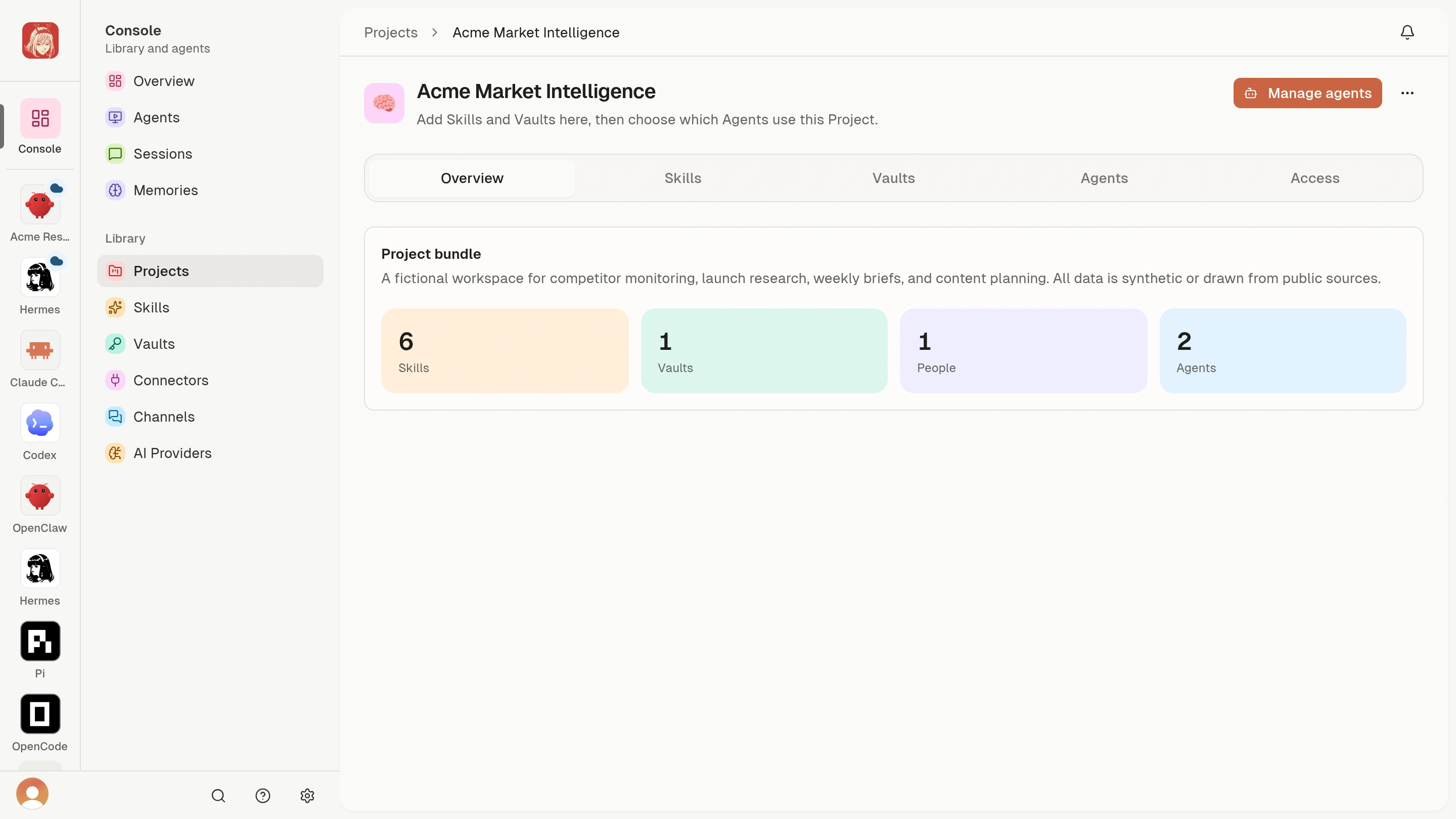Open the Codex agent icon
Screen dimensions: 1456x819
[40, 423]
